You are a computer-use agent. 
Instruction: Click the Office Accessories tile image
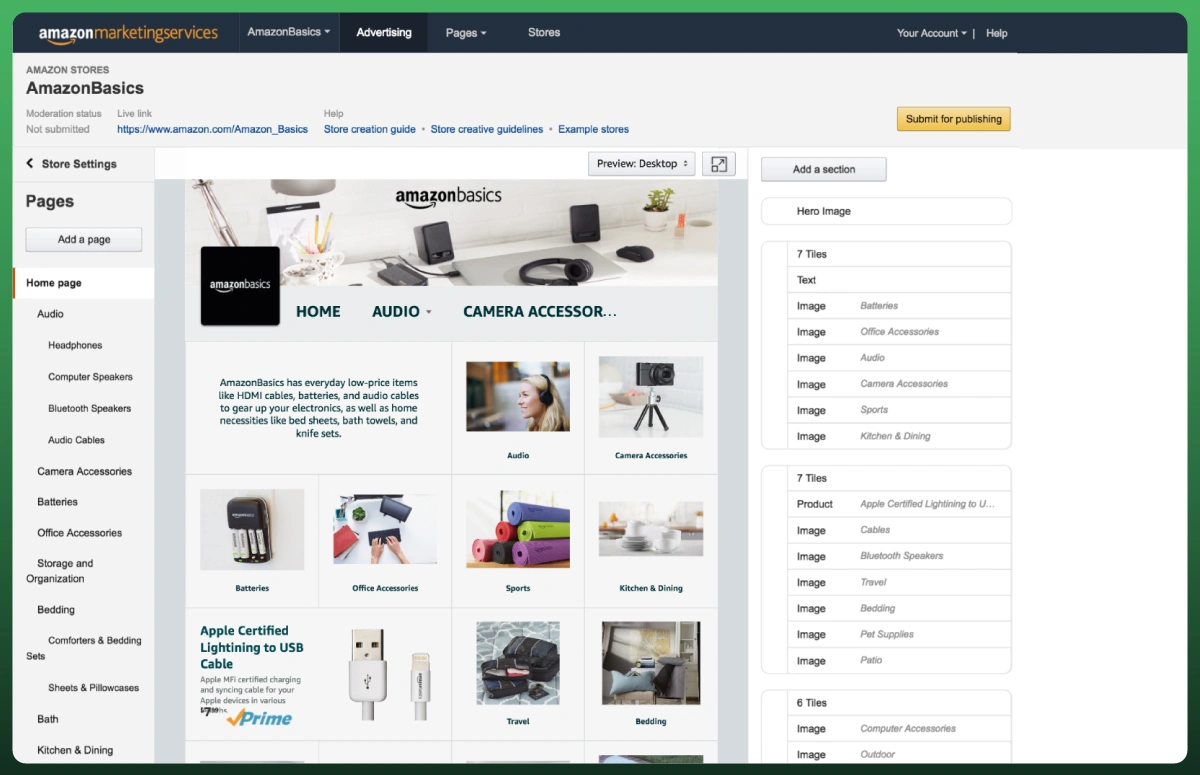[x=385, y=529]
